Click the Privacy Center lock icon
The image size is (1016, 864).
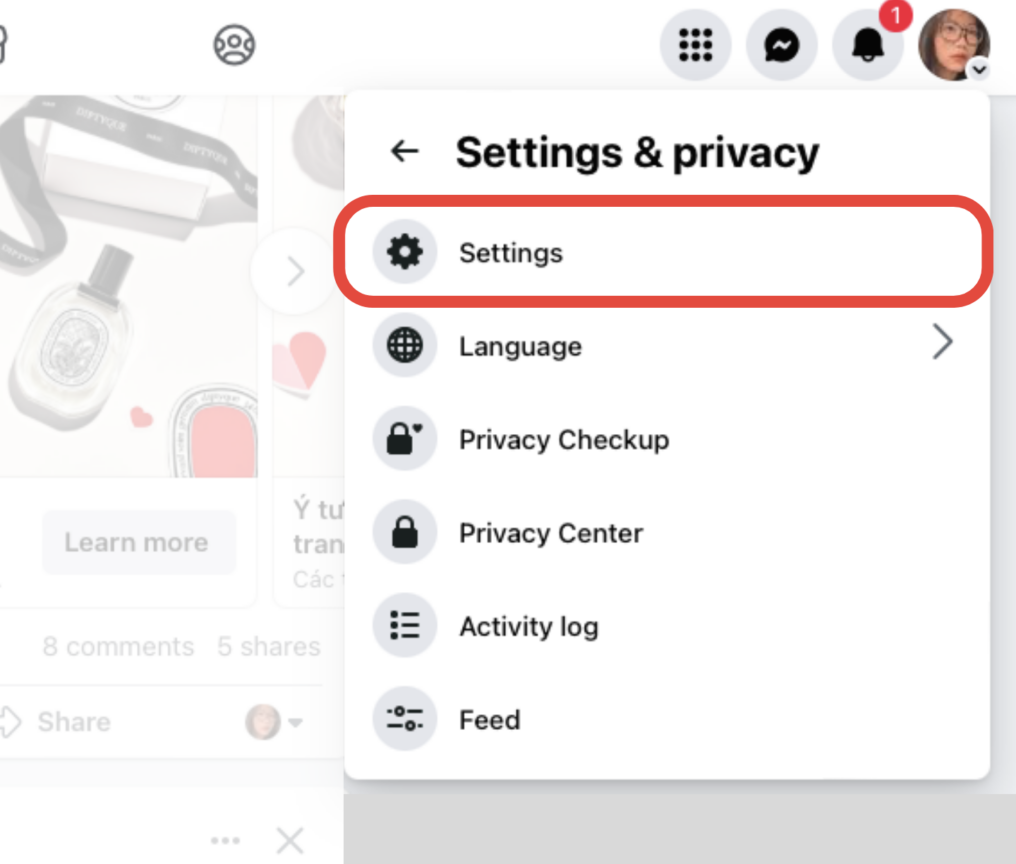click(x=404, y=532)
